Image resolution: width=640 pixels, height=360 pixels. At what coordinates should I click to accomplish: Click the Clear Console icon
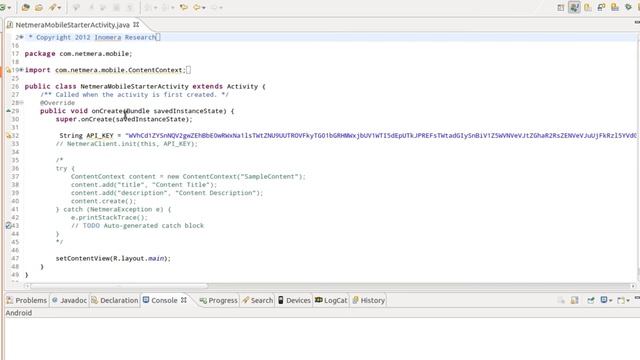coord(561,300)
